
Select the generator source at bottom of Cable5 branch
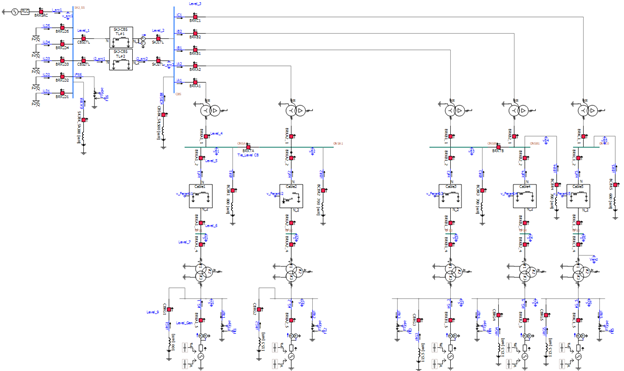click(578, 356)
